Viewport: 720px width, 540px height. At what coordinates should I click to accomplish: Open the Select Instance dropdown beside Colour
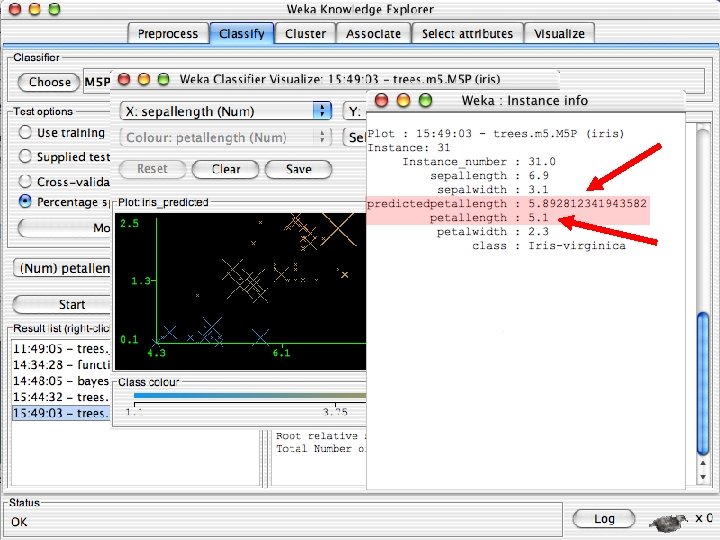click(x=354, y=137)
